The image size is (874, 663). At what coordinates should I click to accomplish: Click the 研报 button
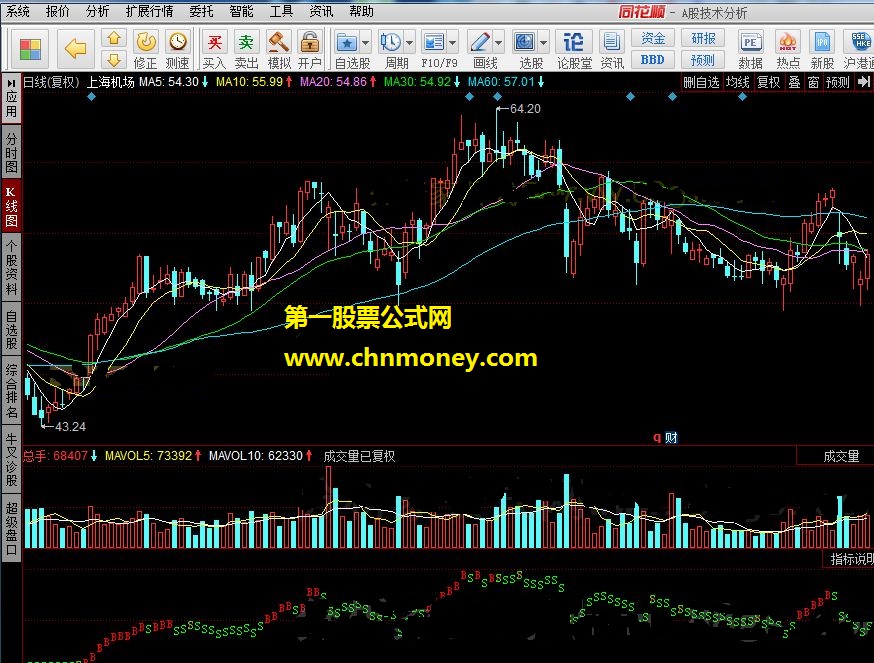703,38
